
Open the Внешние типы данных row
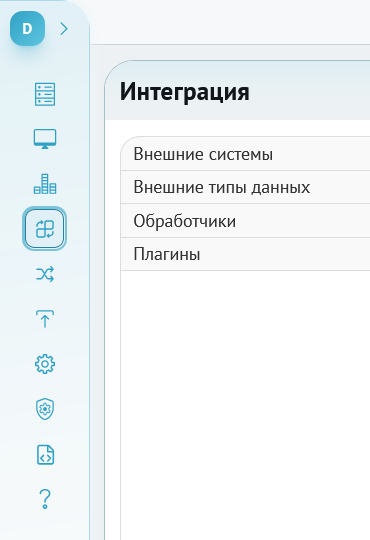245,187
